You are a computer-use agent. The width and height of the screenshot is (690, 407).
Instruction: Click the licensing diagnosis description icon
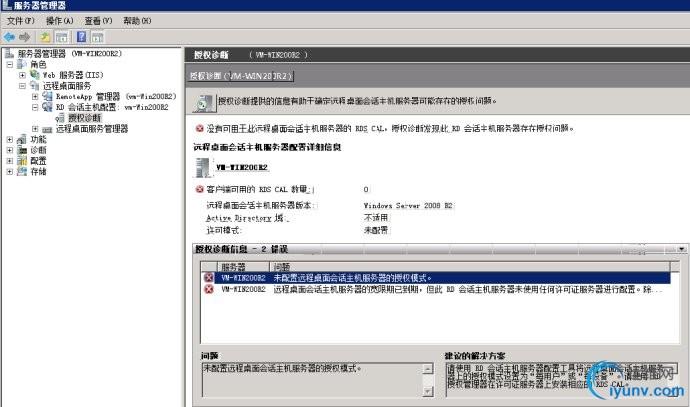[204, 103]
